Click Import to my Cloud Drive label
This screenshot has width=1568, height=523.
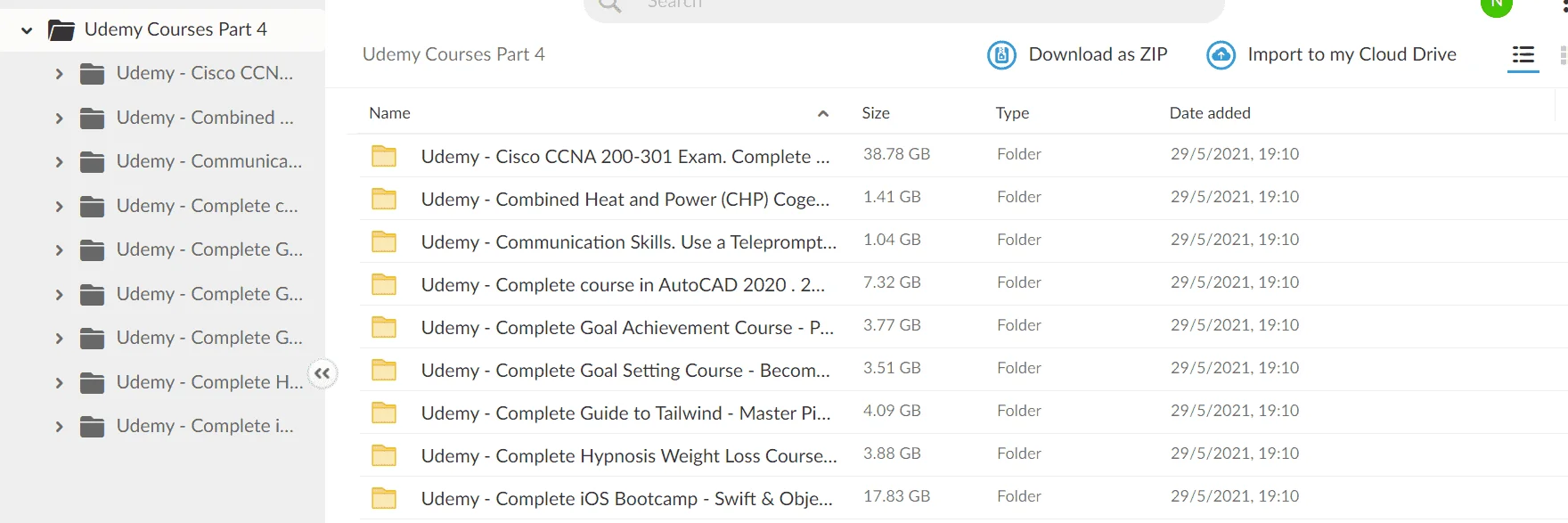pos(1352,54)
